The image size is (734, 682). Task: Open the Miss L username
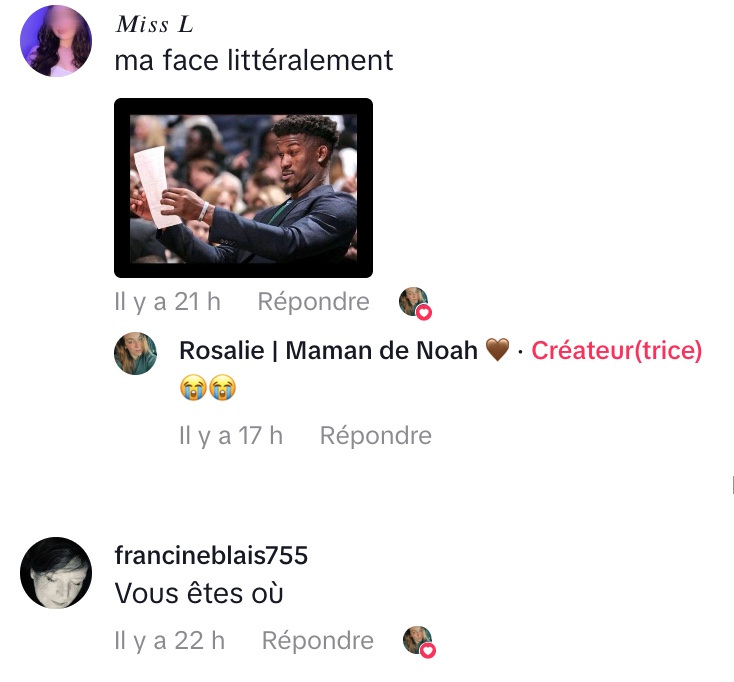(154, 24)
